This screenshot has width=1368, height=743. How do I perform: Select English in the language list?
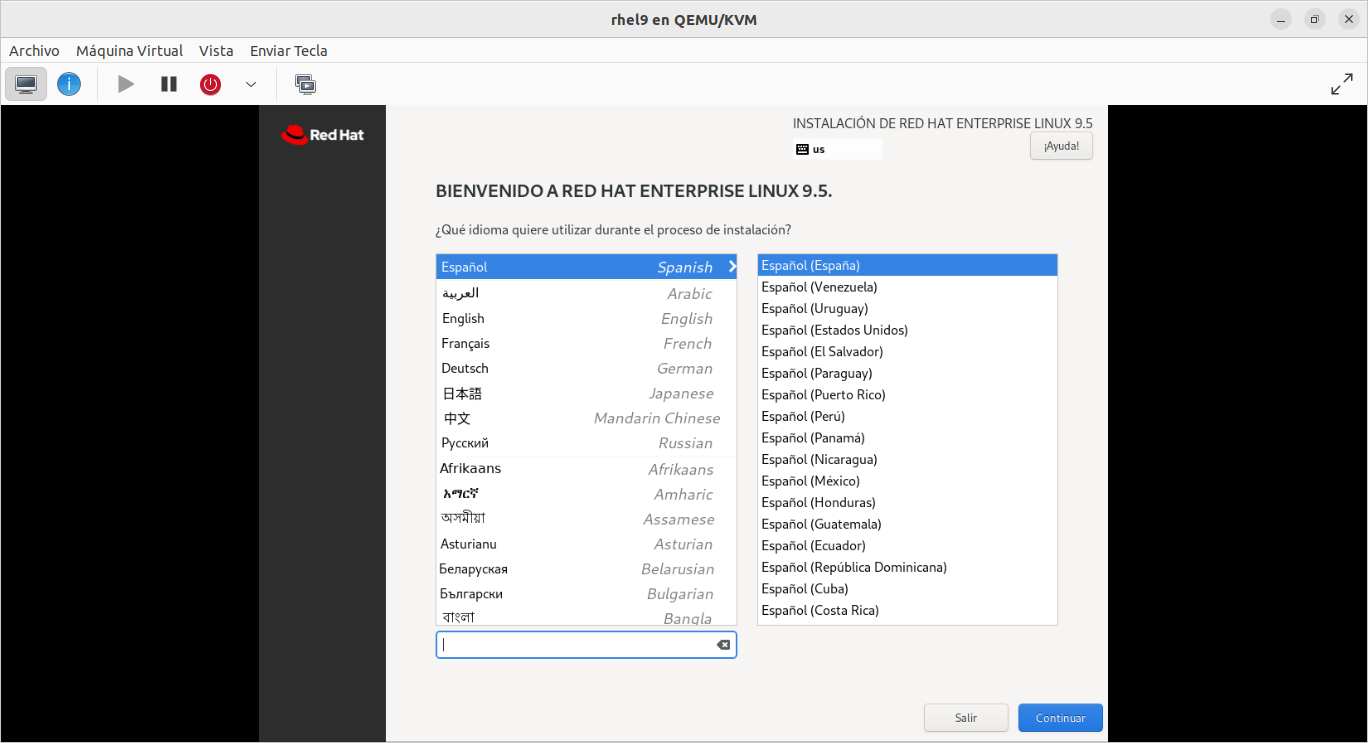click(x=586, y=318)
